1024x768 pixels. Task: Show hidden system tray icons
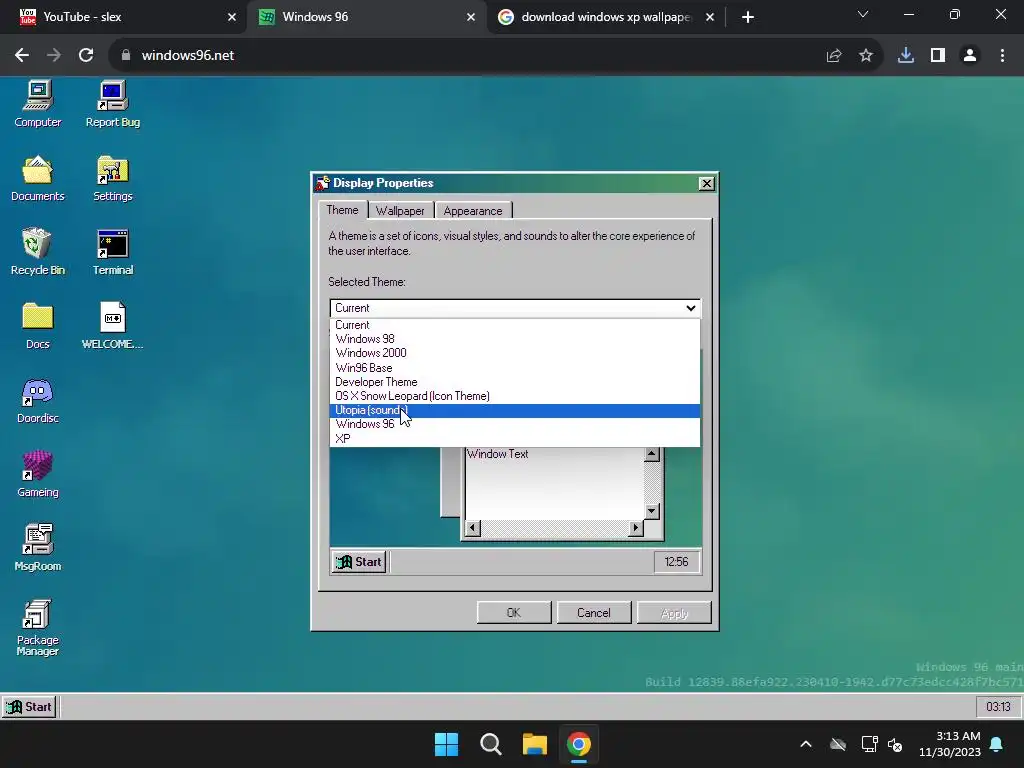coord(806,744)
